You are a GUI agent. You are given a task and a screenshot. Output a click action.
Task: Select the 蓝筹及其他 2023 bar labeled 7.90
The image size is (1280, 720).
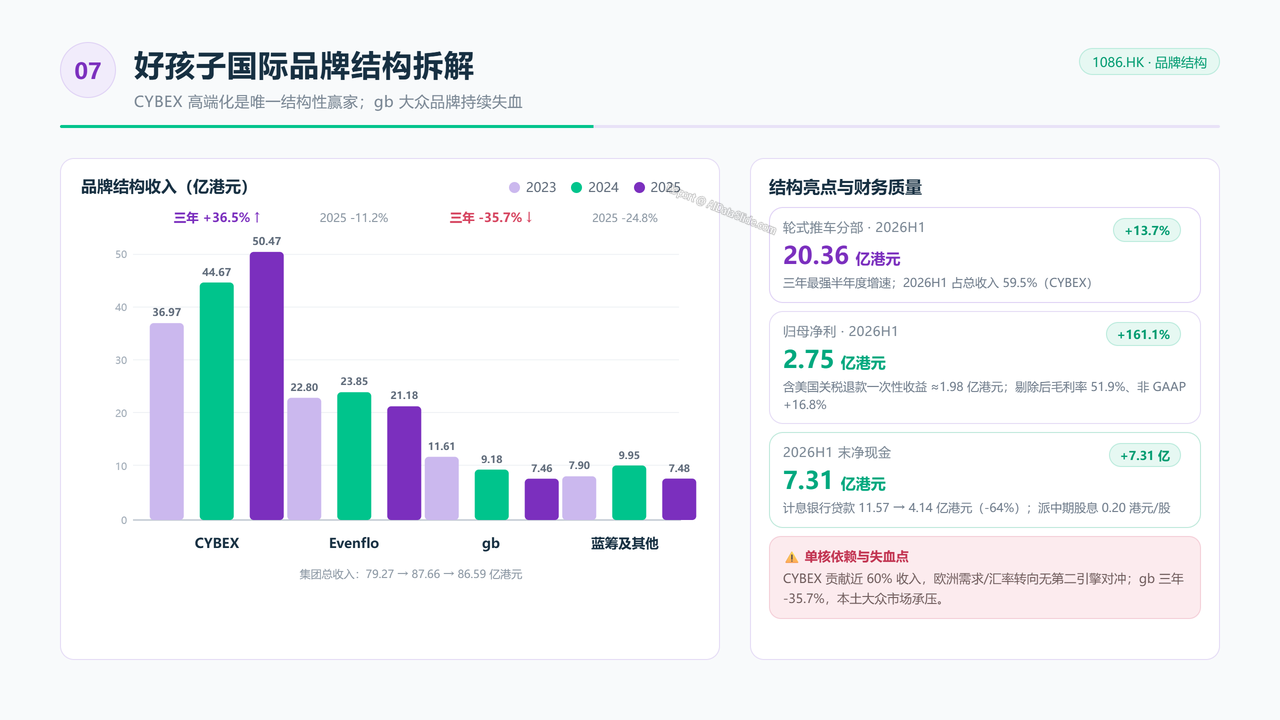point(579,498)
